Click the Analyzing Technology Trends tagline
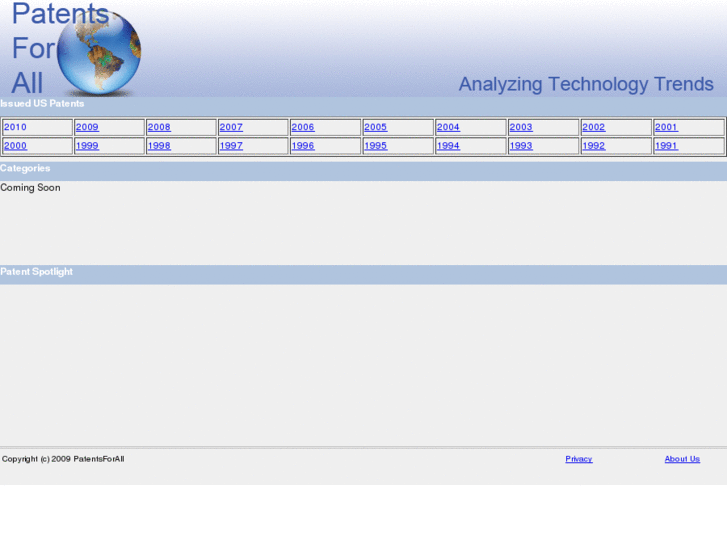The width and height of the screenshot is (727, 545). 586,84
